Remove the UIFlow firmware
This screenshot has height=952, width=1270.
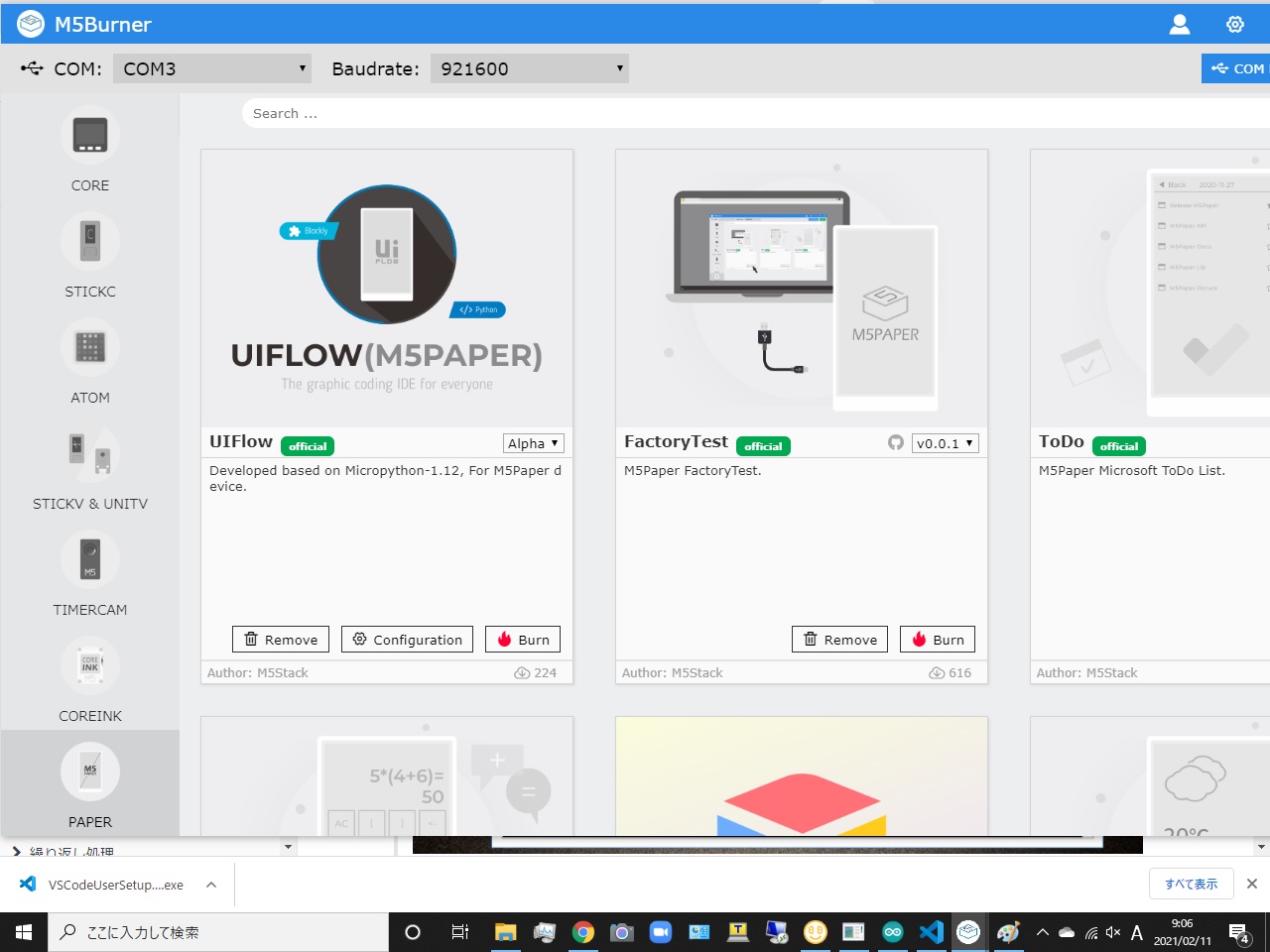[x=281, y=640]
